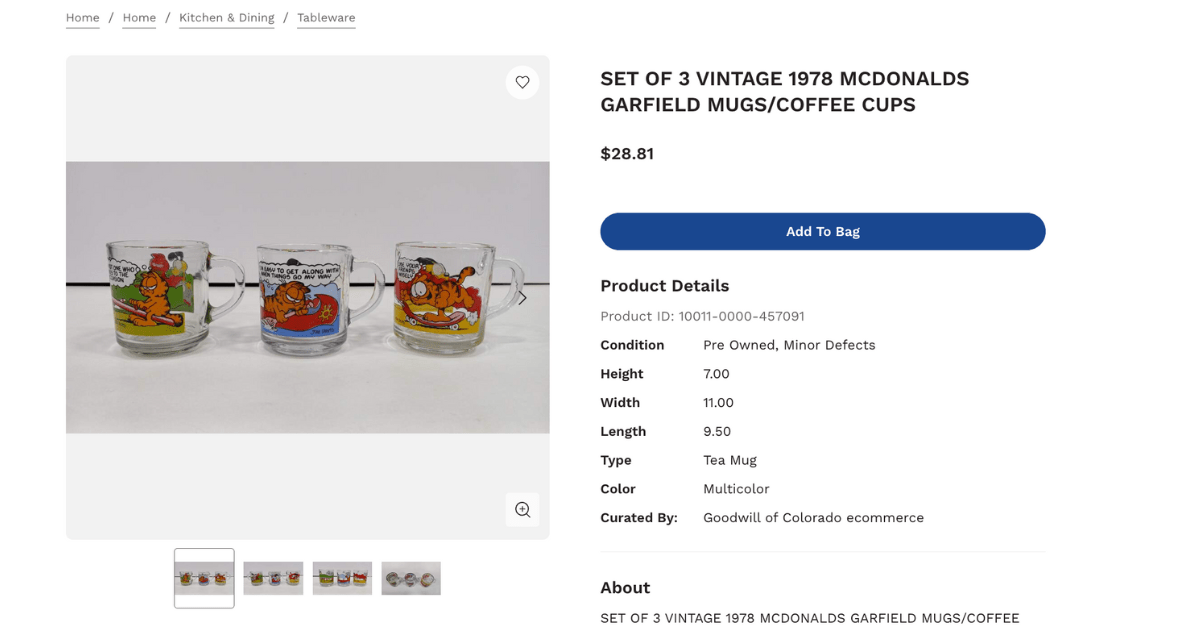The height and width of the screenshot is (628, 1200).
Task: Go to the first Home breadcrumb link
Action: 83,18
